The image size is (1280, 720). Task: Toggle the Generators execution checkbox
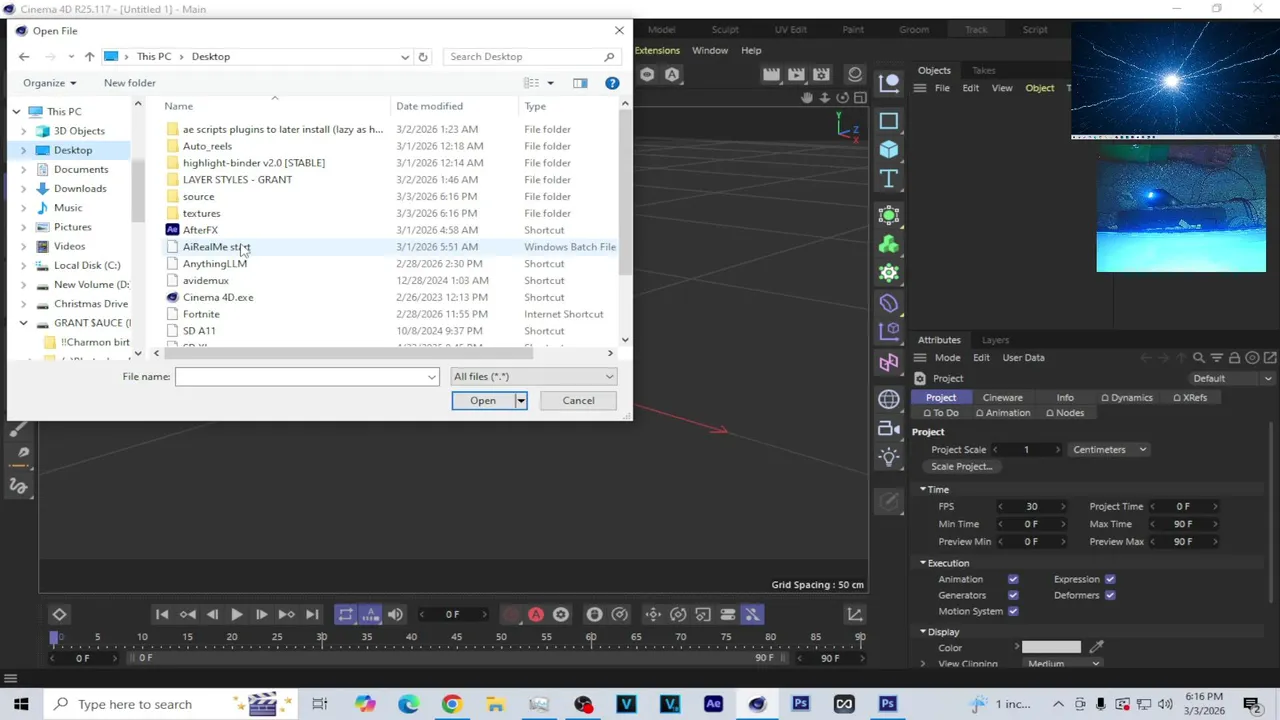[x=1013, y=595]
